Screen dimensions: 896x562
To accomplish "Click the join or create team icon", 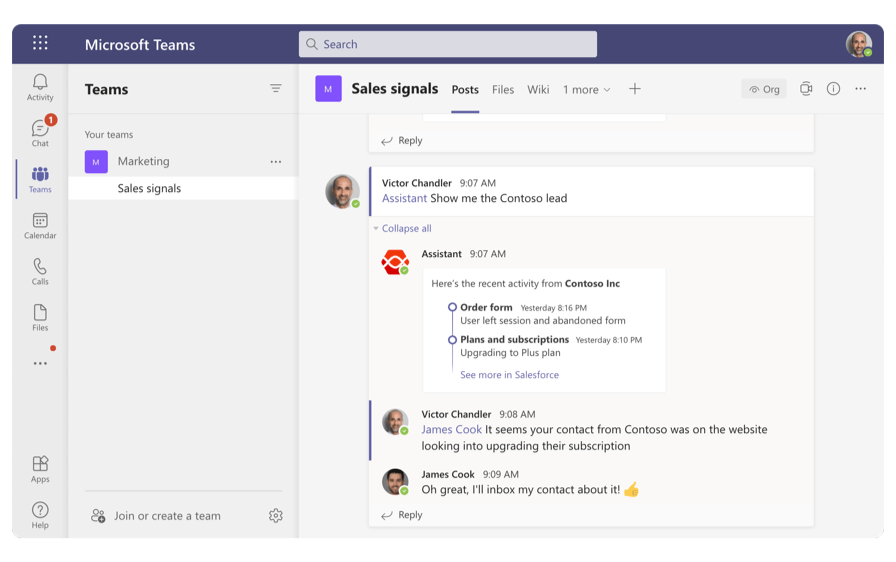I will [x=98, y=516].
